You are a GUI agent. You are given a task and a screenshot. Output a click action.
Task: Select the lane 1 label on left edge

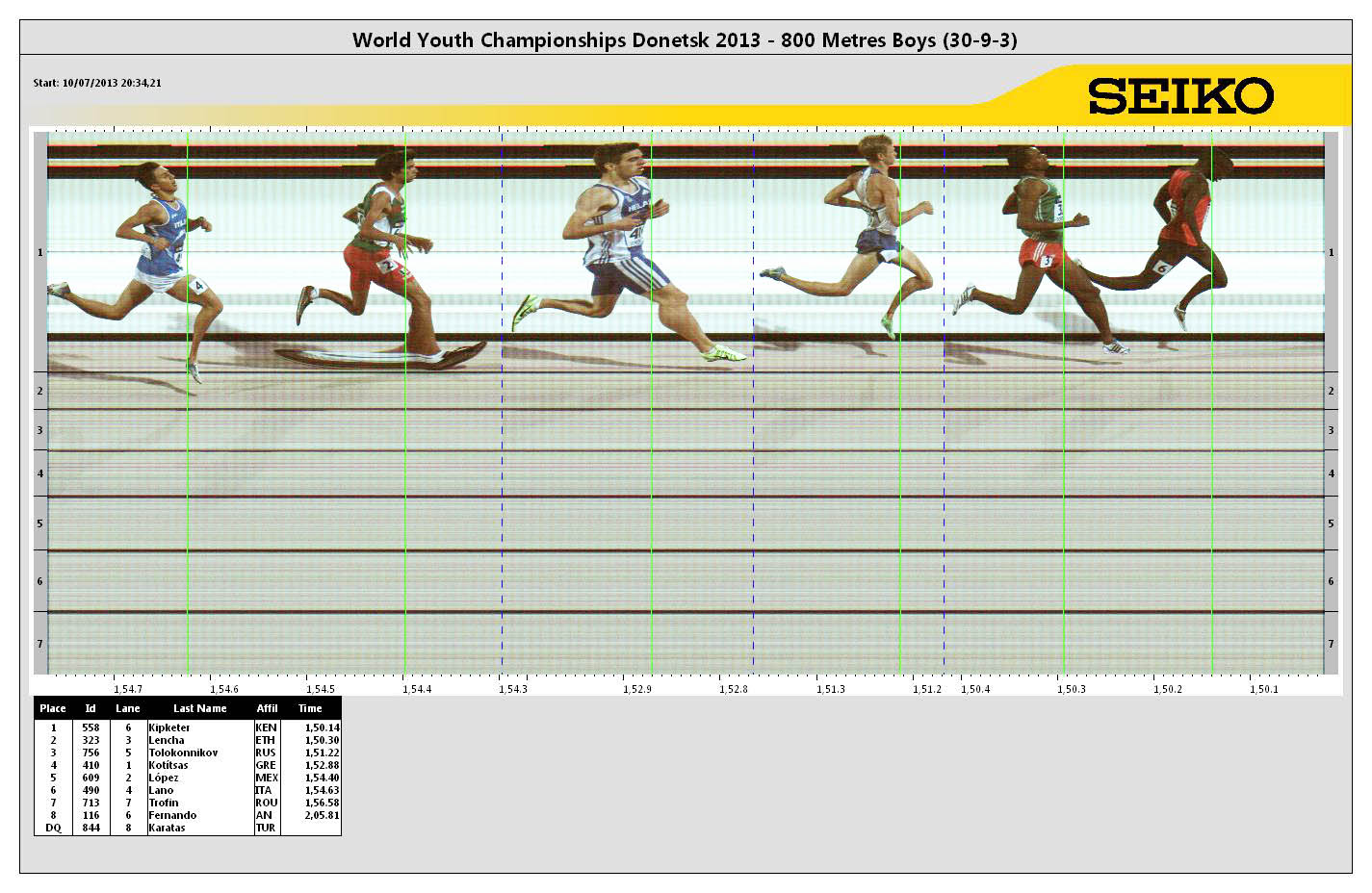(39, 252)
